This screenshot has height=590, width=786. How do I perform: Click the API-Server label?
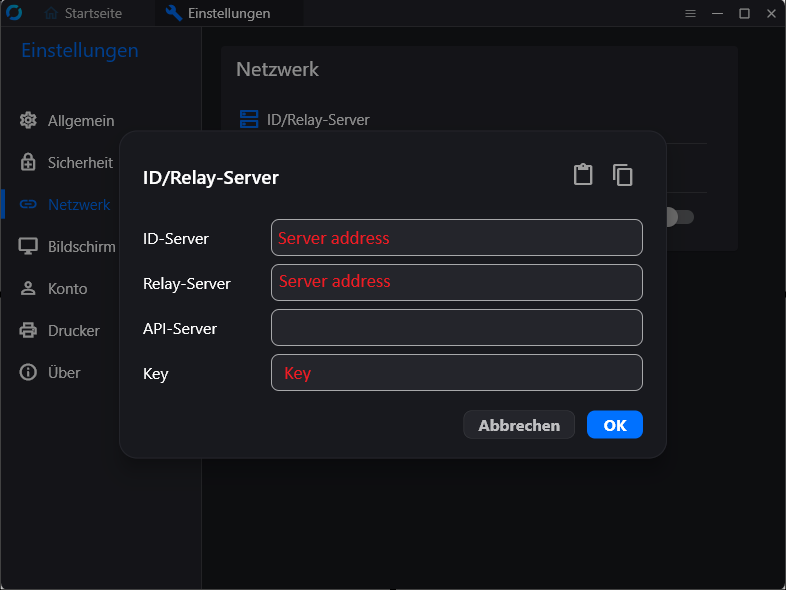click(x=179, y=328)
